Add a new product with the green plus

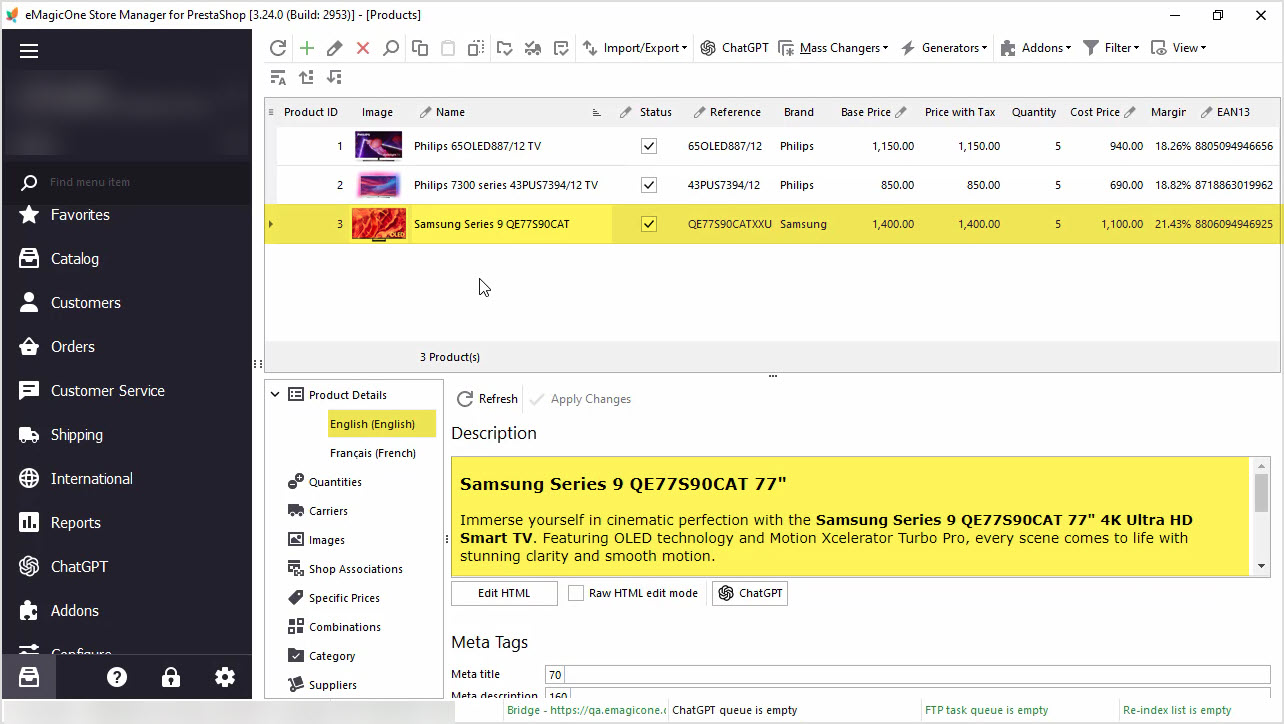[x=307, y=48]
